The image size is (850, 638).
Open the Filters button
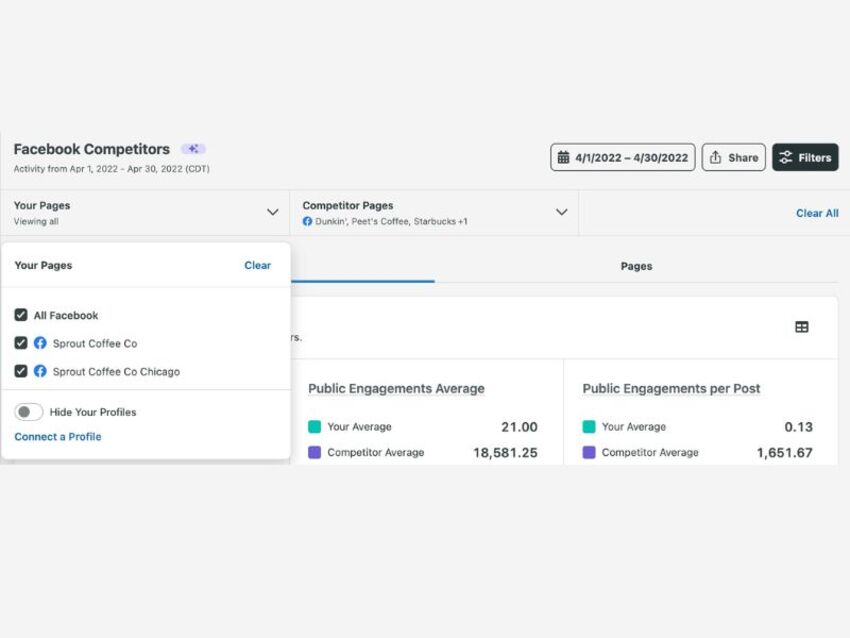[805, 157]
